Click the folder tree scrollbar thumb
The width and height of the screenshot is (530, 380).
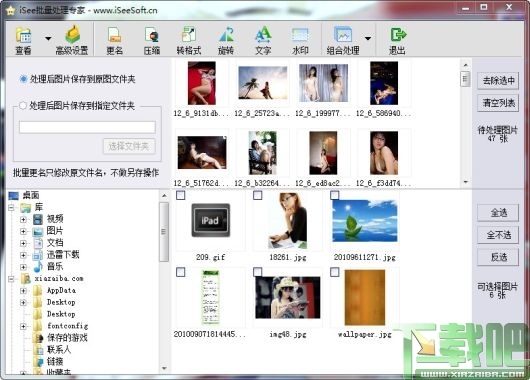164,232
